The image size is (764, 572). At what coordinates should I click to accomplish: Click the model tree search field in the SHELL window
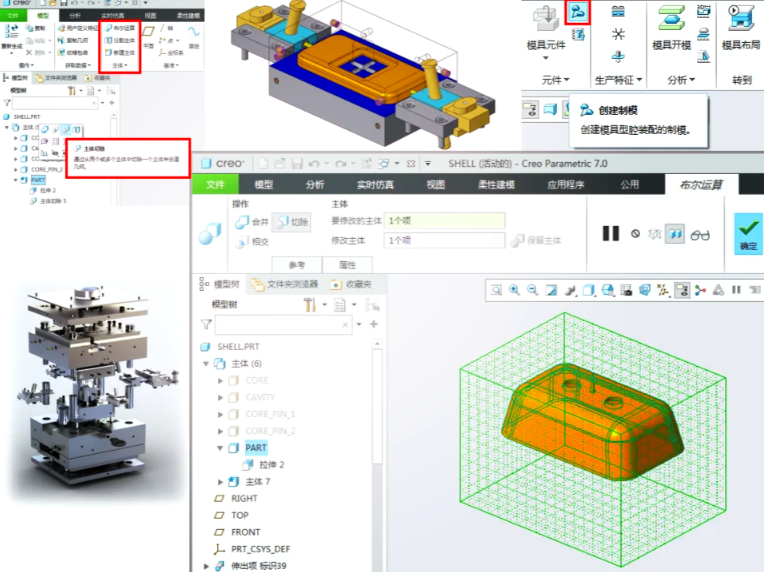(x=283, y=324)
